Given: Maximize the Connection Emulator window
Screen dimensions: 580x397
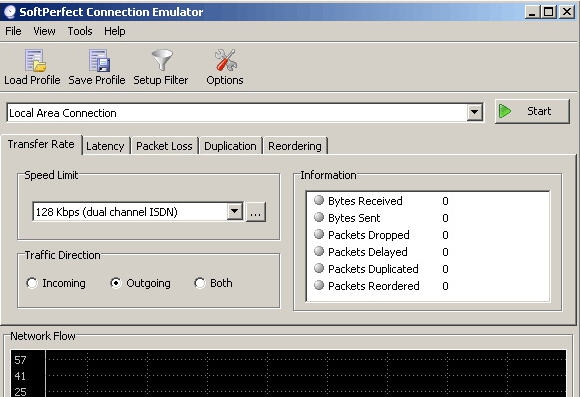Looking at the screenshot, I should click(549, 12).
